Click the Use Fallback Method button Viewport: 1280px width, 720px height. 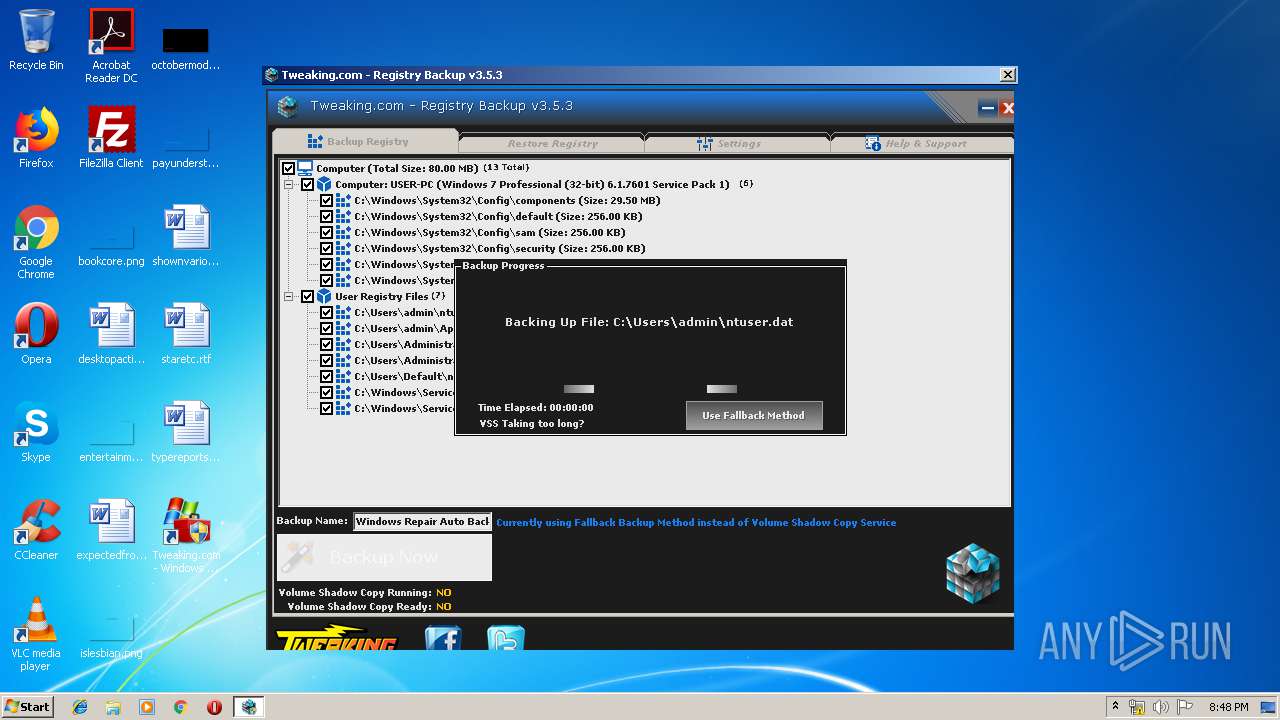(754, 415)
